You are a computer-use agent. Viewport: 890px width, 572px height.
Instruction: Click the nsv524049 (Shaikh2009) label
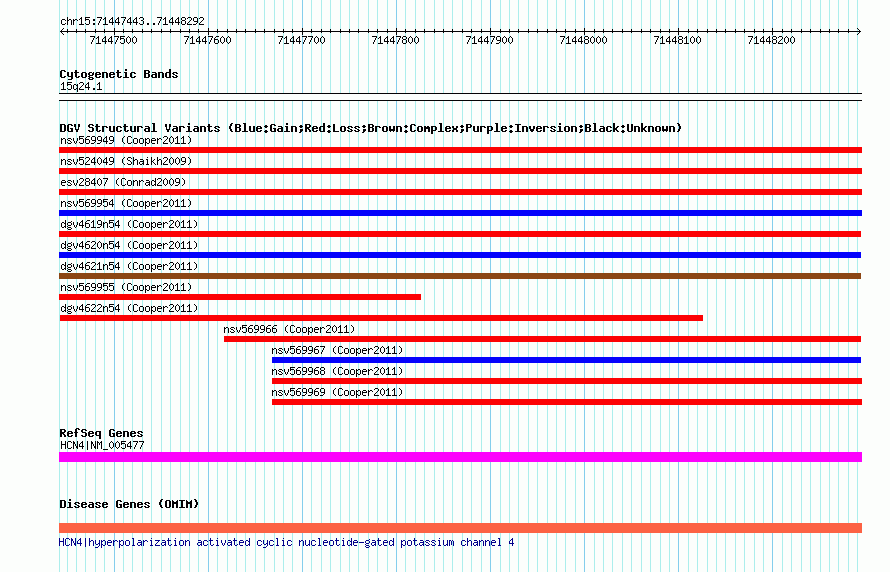(126, 161)
